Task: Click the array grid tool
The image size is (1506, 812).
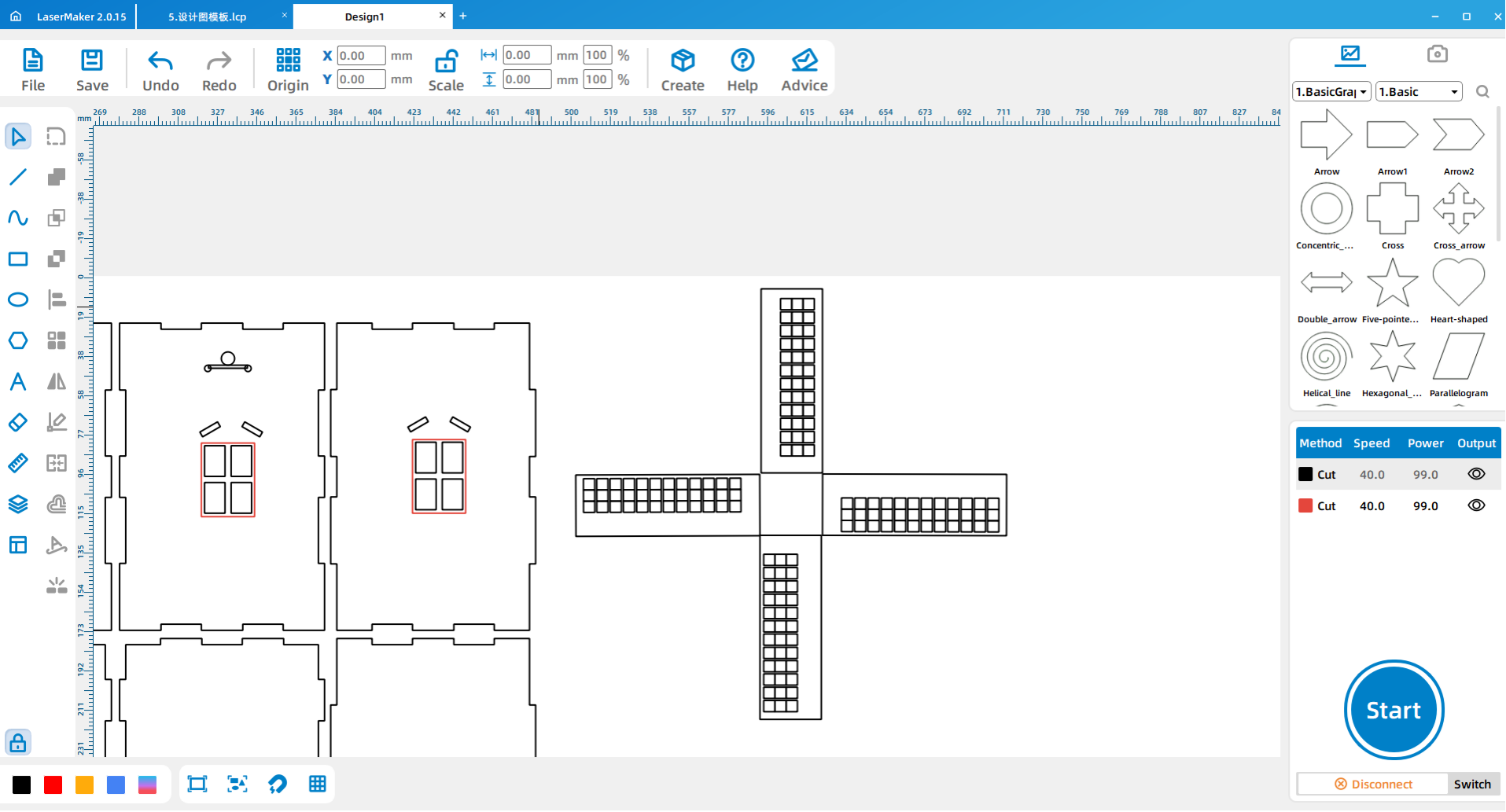Action: 56,340
